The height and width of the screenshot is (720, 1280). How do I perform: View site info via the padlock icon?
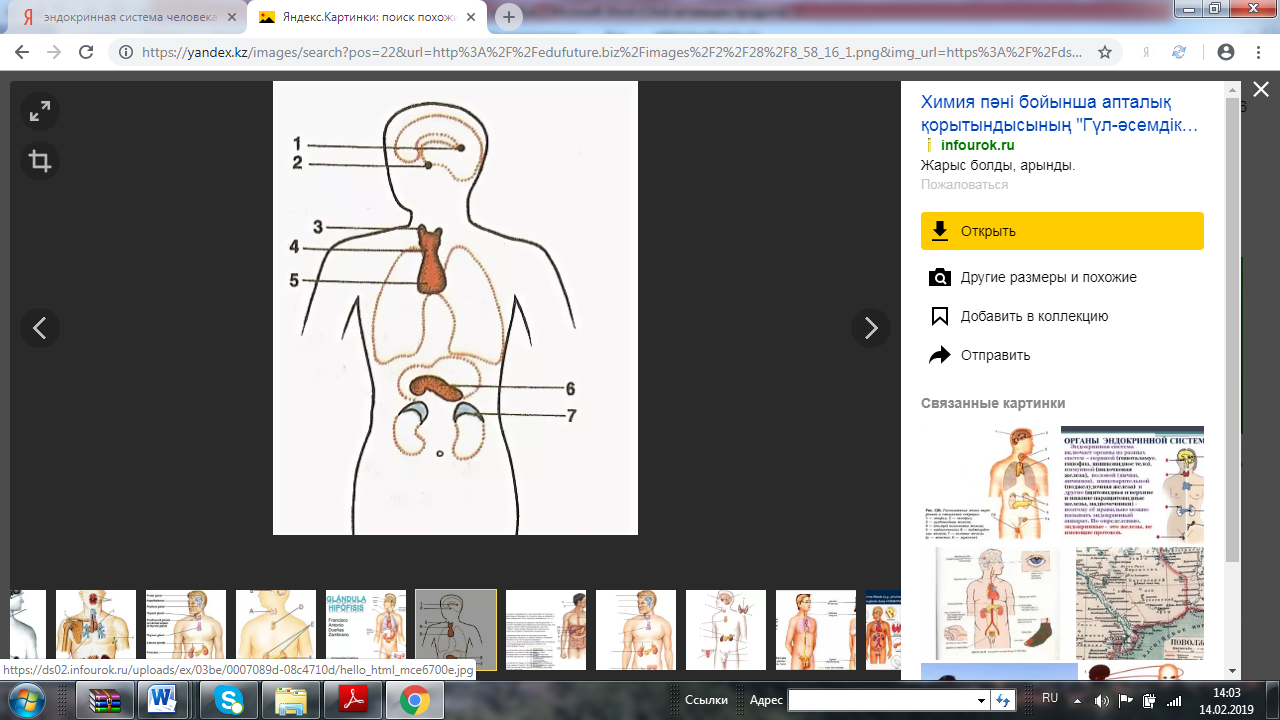(126, 52)
